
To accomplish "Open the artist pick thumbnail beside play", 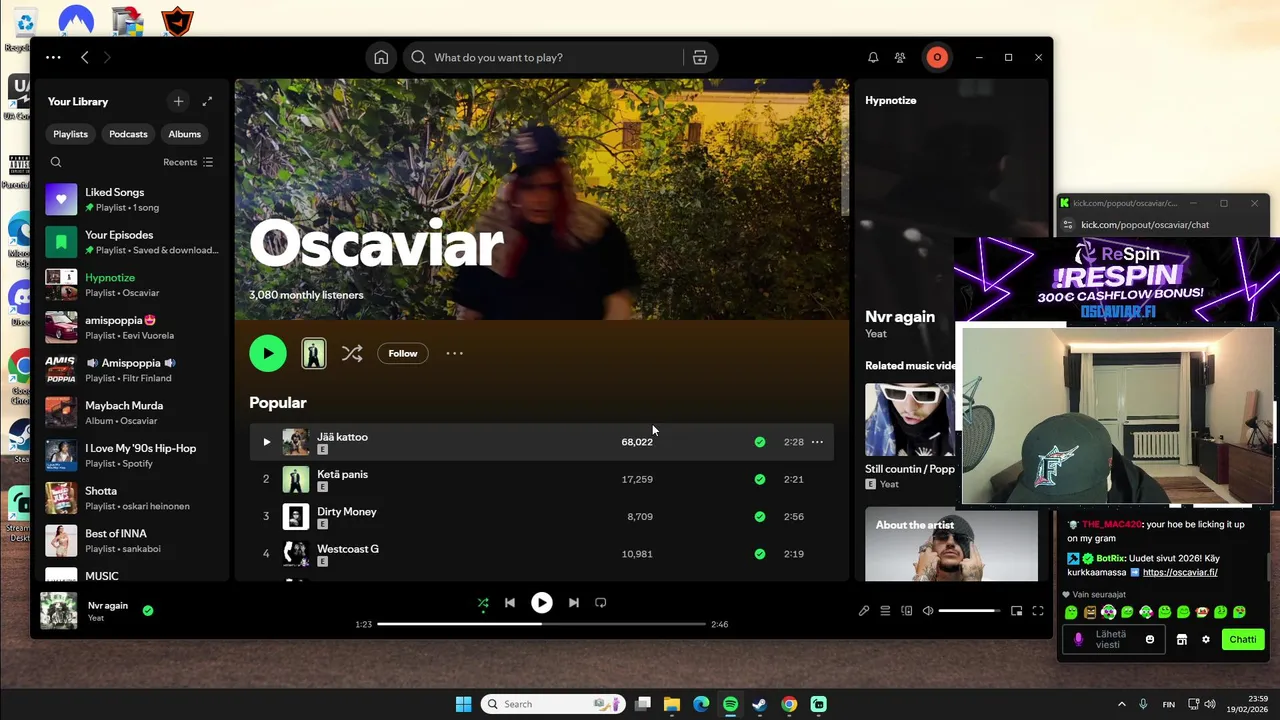I will 314,353.
